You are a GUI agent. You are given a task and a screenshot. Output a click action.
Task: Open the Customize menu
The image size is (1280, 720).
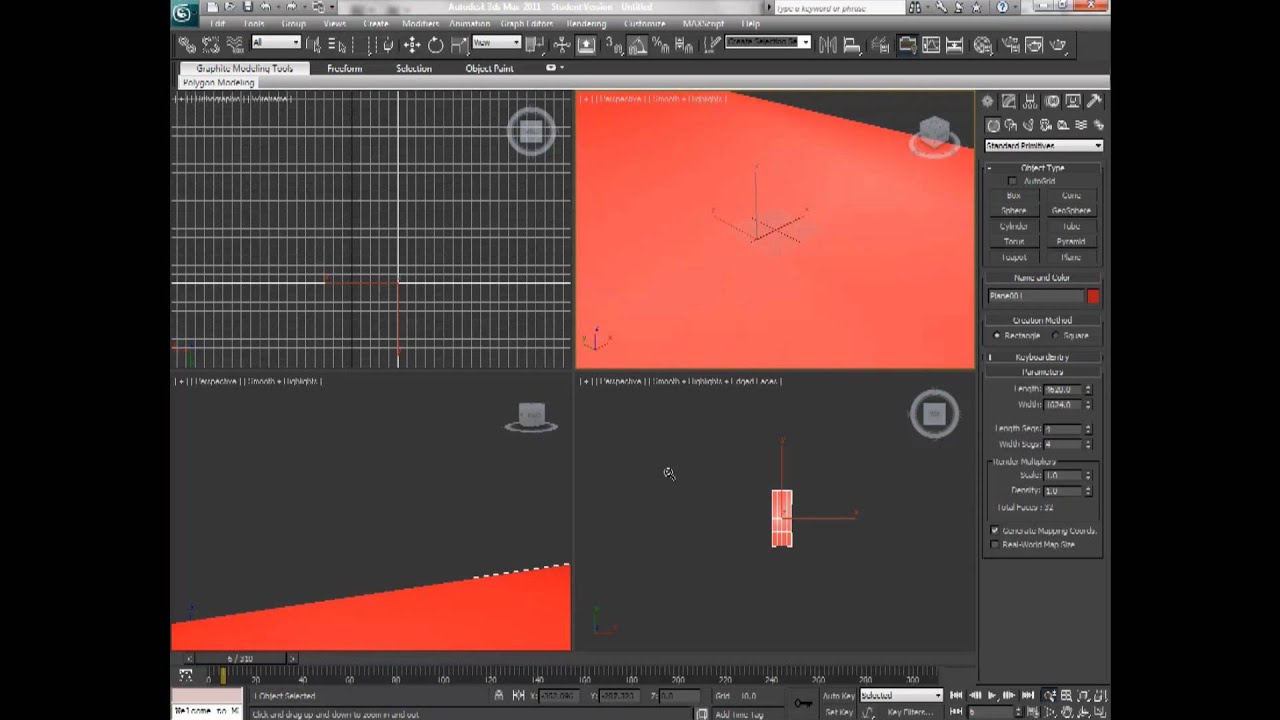tap(645, 24)
